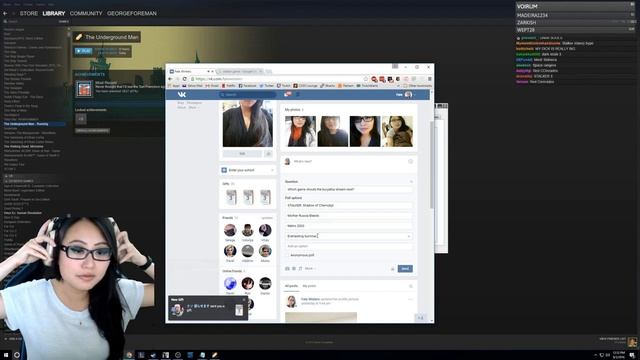Viewport: 640px width, 360px height.
Task: Toggle the Anonymous poll checkbox
Action: (287, 255)
